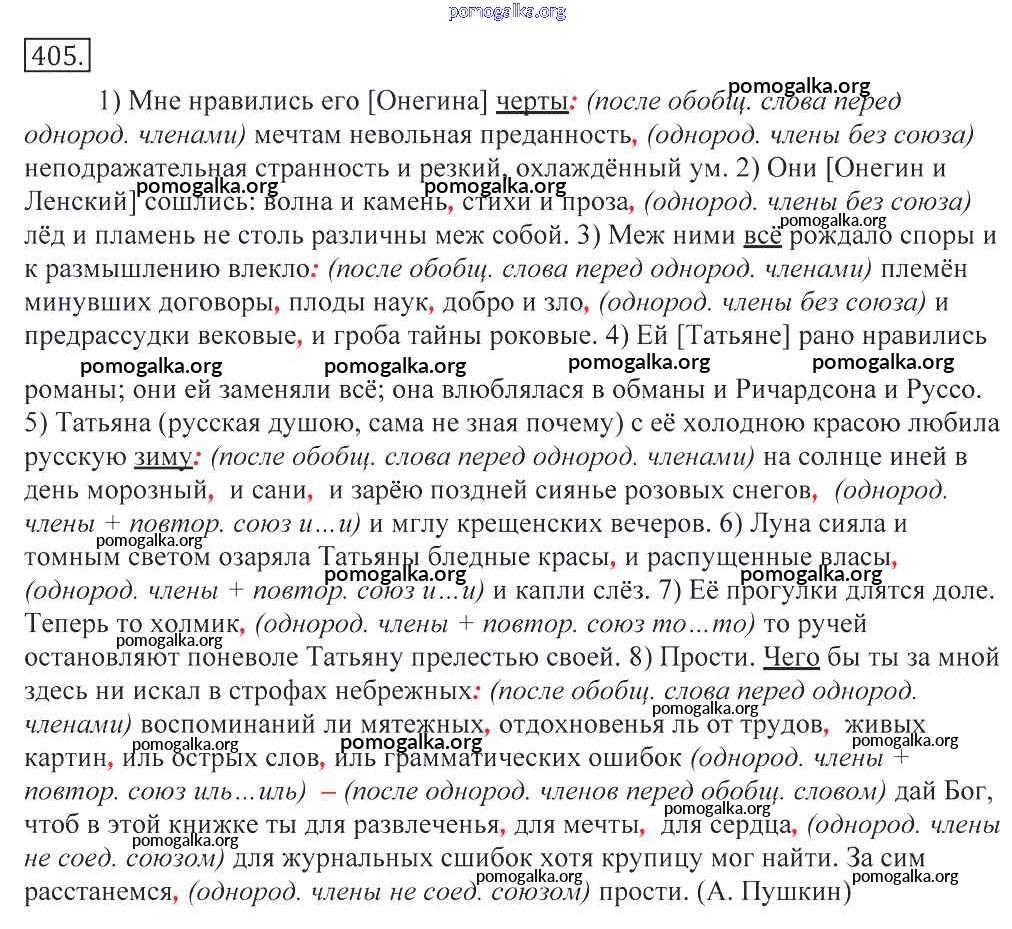Select the underlined word "зиму"
The height and width of the screenshot is (929, 1012).
tap(163, 457)
